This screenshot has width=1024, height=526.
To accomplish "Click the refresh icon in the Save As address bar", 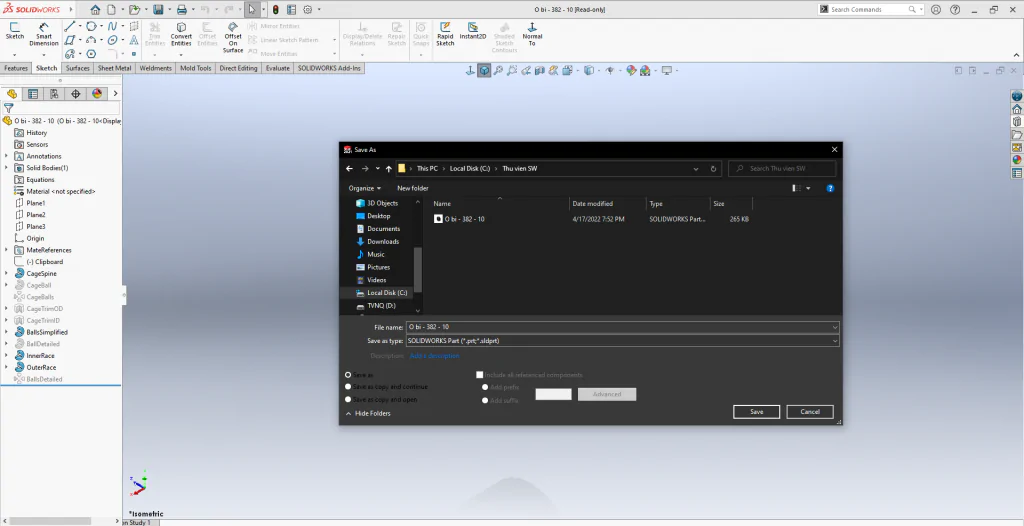I will 713,169.
